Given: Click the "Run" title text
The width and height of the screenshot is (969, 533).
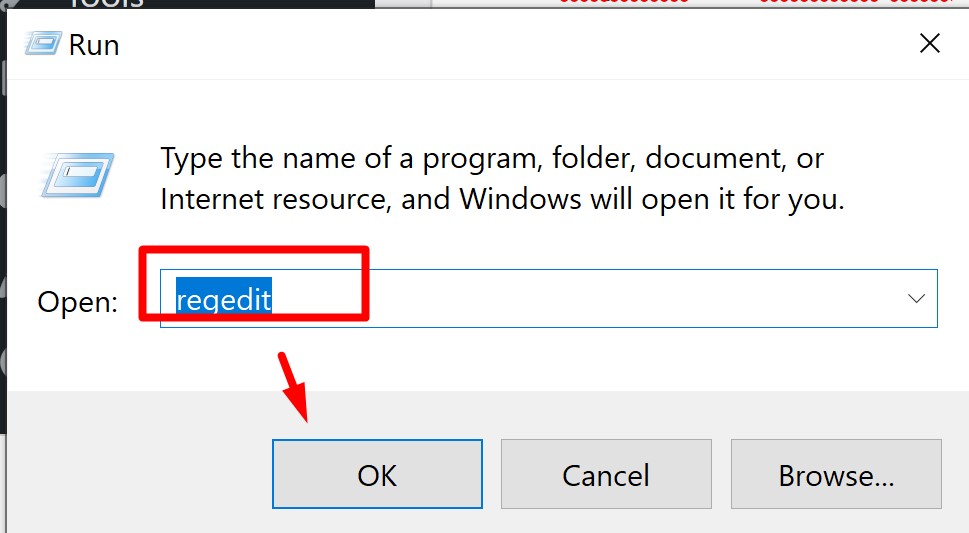Looking at the screenshot, I should [x=94, y=45].
